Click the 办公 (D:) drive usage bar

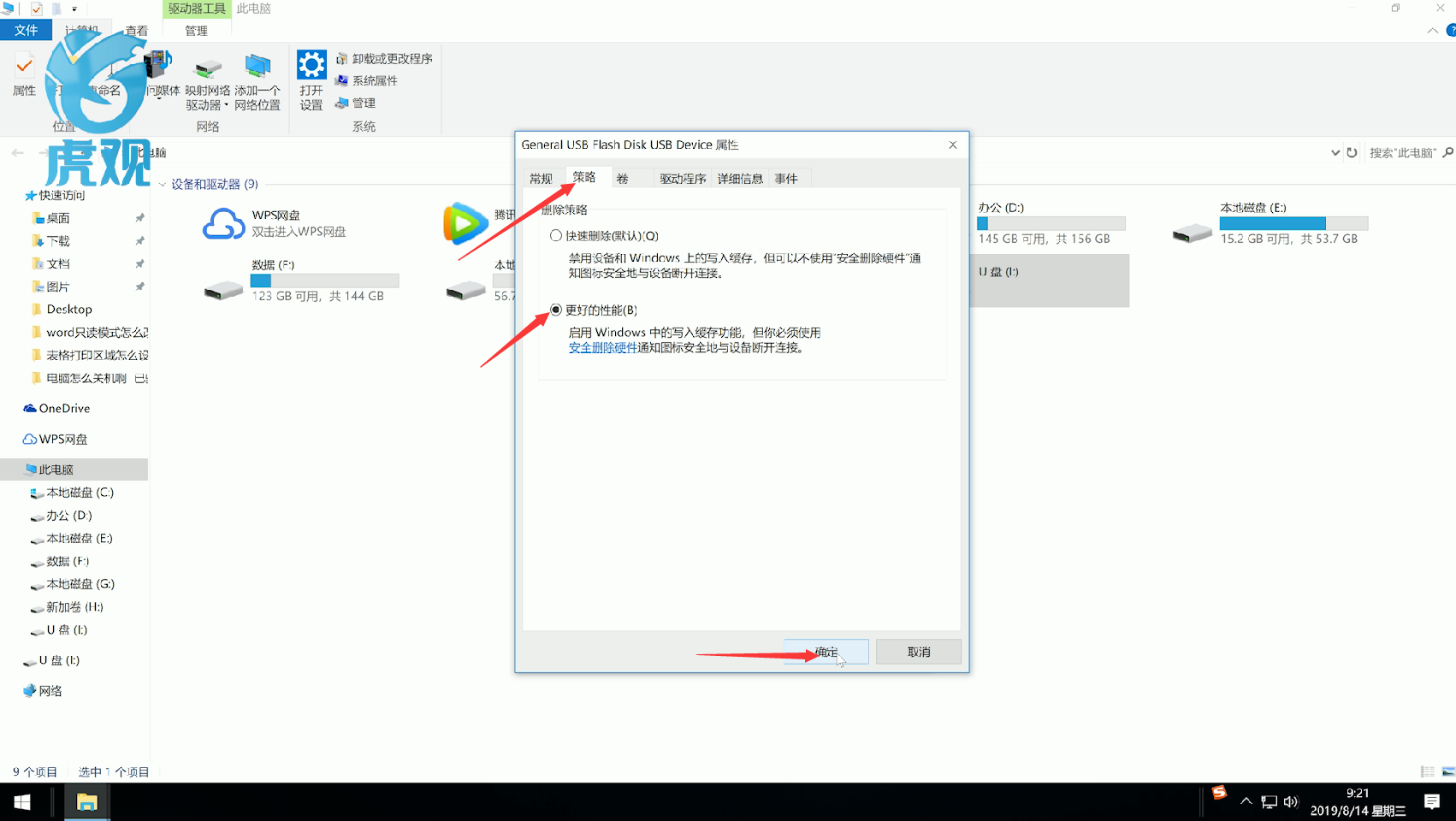[1051, 223]
